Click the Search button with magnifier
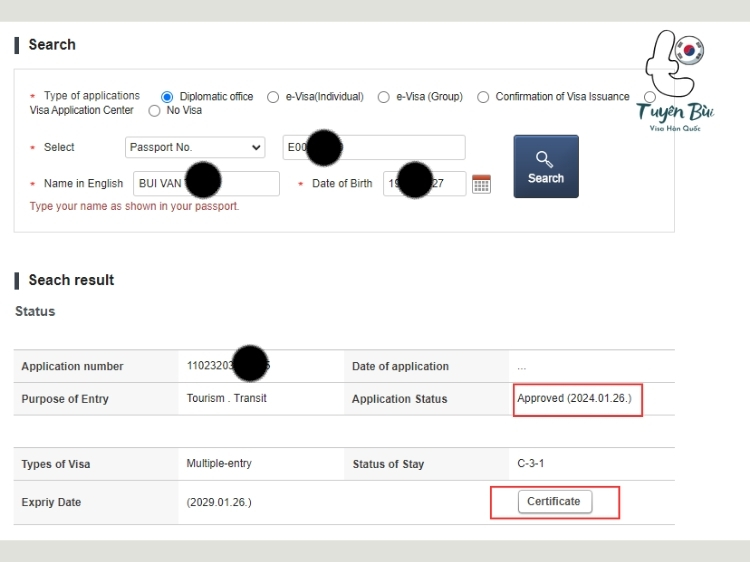The width and height of the screenshot is (750, 562). pyautogui.click(x=546, y=166)
